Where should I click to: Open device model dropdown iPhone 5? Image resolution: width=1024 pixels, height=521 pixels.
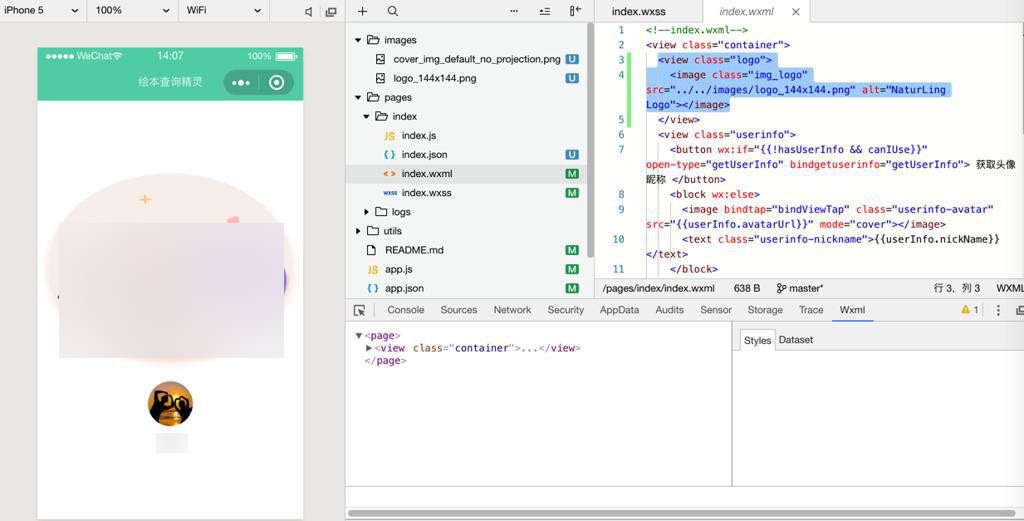42,10
